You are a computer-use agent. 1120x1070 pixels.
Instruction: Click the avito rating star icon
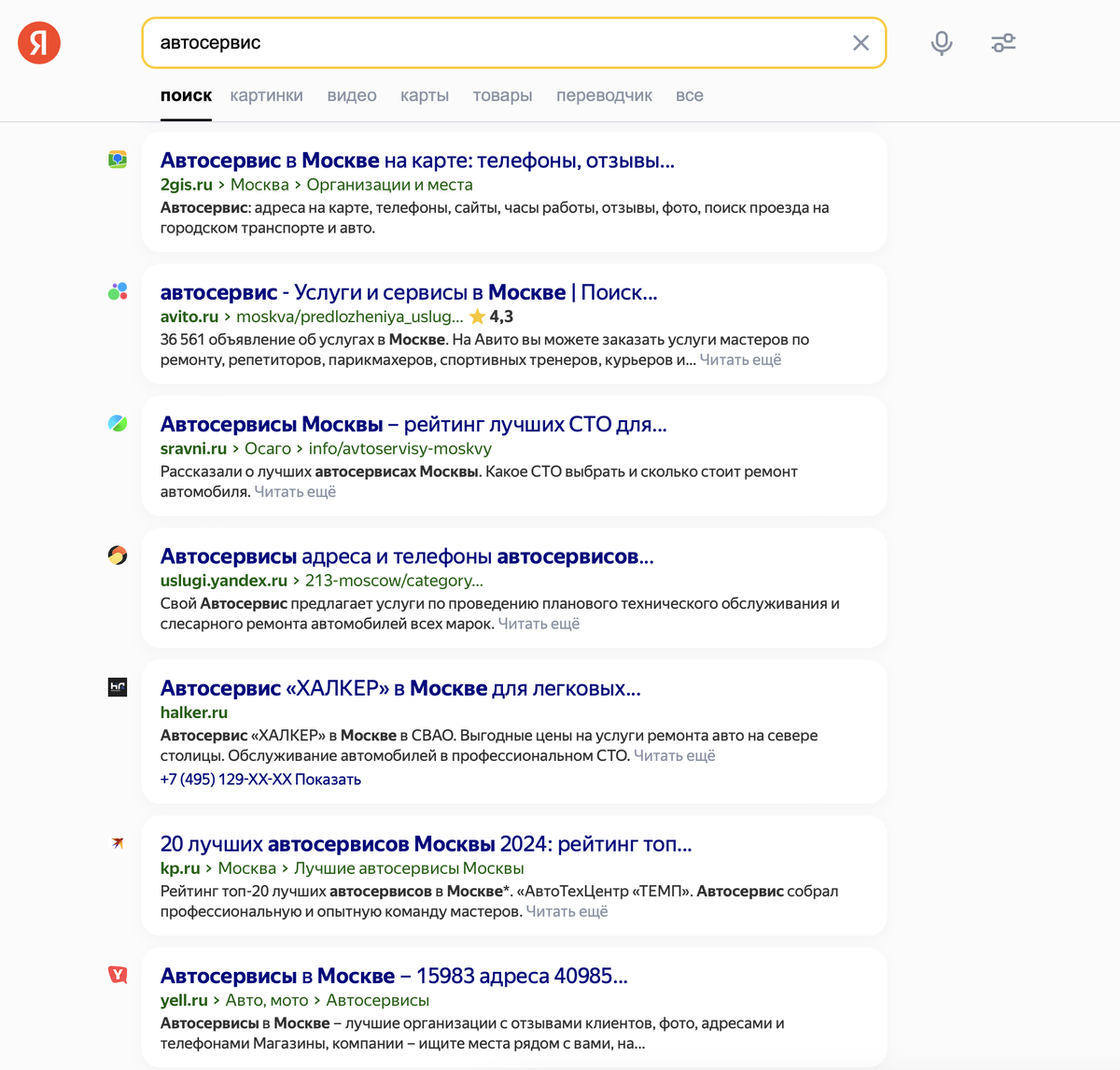click(477, 317)
